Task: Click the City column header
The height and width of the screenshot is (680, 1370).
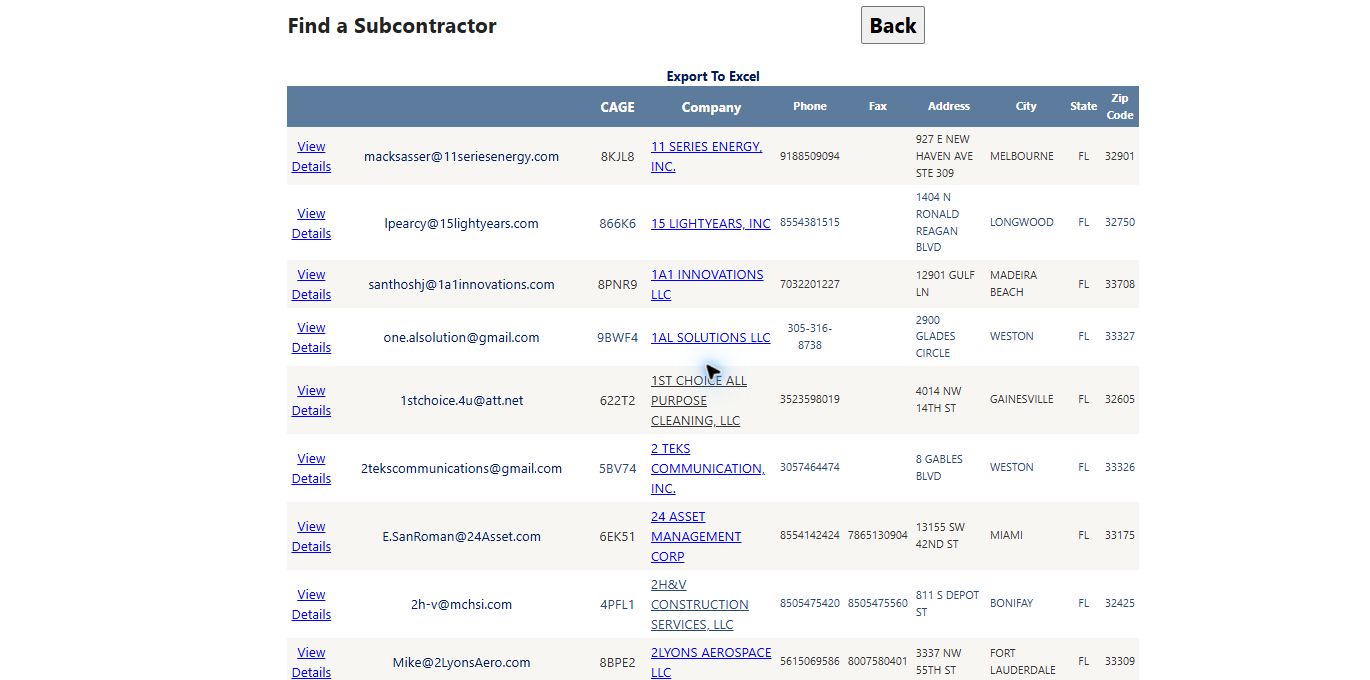Action: coord(1026,106)
